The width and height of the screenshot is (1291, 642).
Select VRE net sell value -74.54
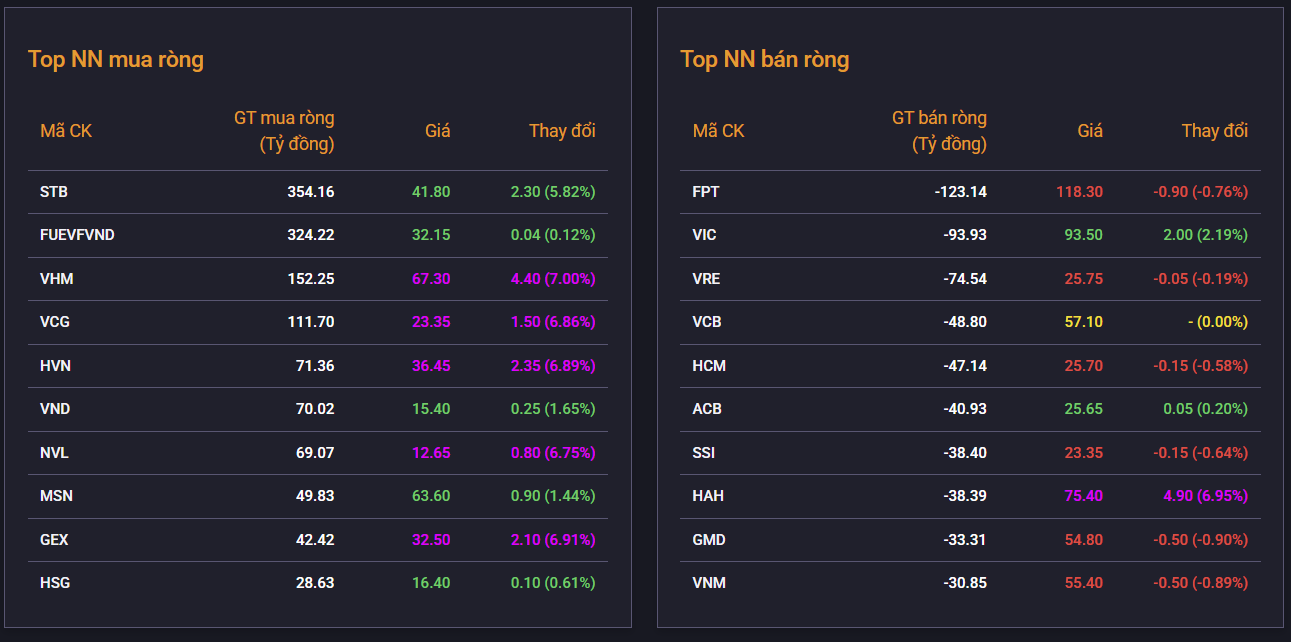point(964,279)
